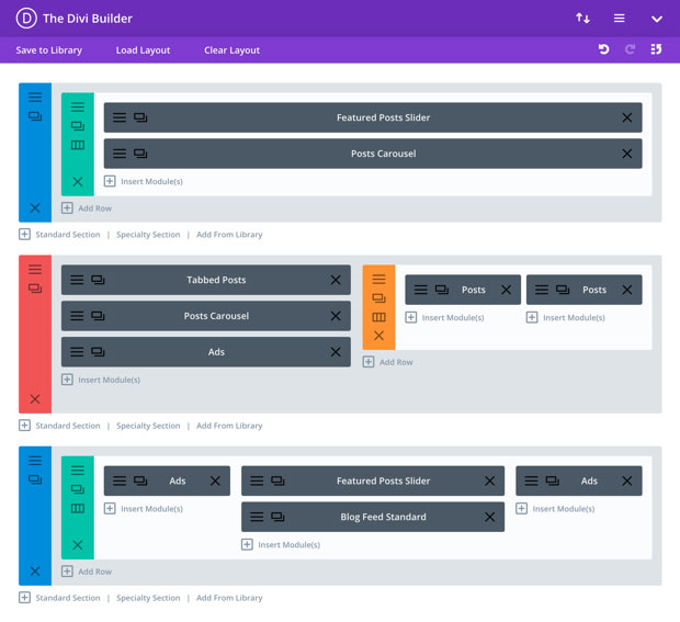This screenshot has height=622, width=680.
Task: Clone the Posts Carousel module in first section
Action: click(140, 154)
